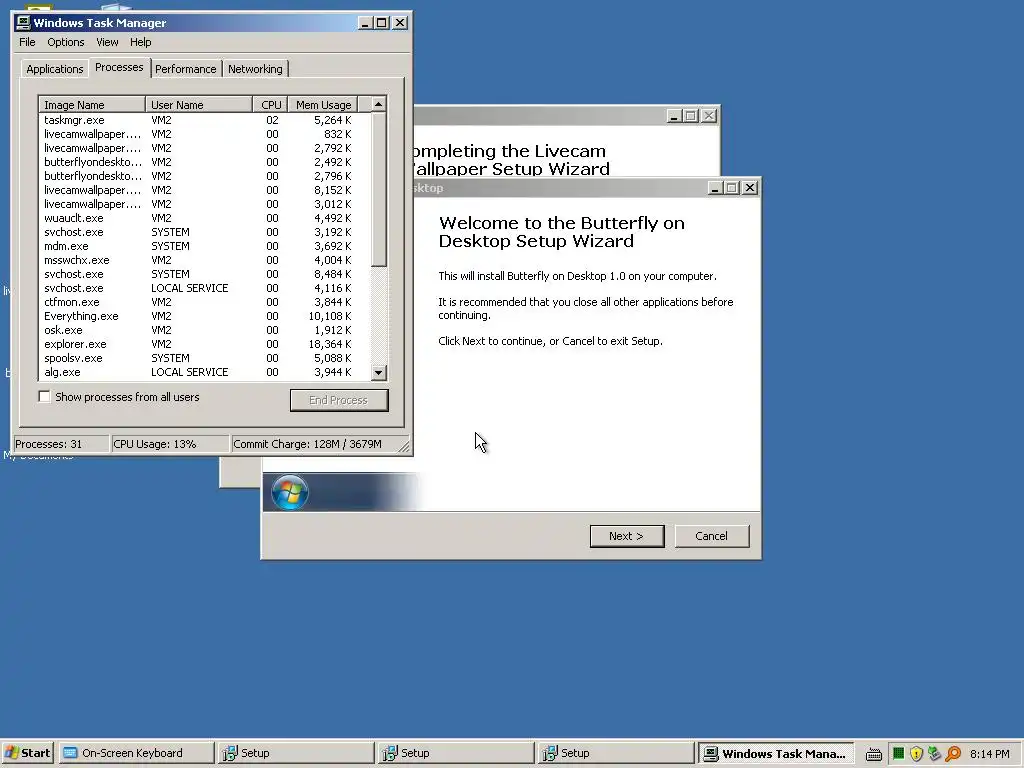Viewport: 1024px width, 768px height.
Task: Select svchost.exe LOCAL SERVICE process row
Action: [x=204, y=288]
